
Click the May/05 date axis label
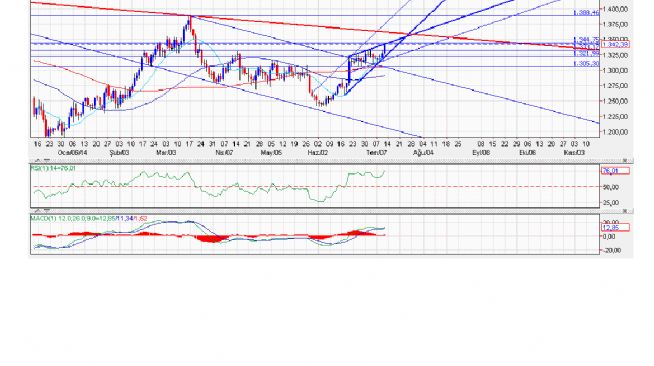[271, 153]
